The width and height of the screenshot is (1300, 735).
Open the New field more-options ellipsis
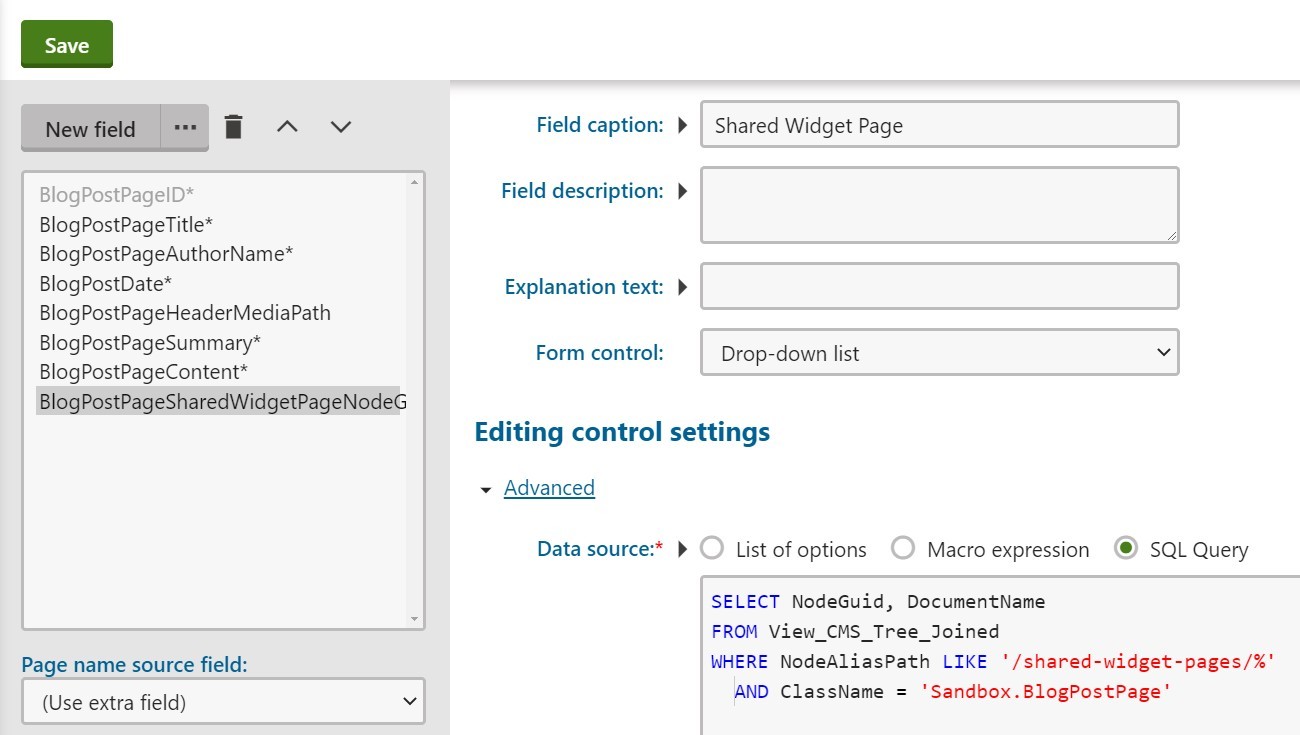(185, 128)
